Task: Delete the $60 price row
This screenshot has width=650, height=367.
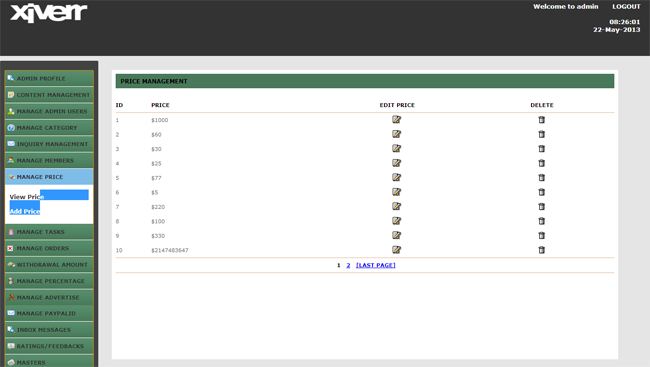Action: tap(541, 134)
